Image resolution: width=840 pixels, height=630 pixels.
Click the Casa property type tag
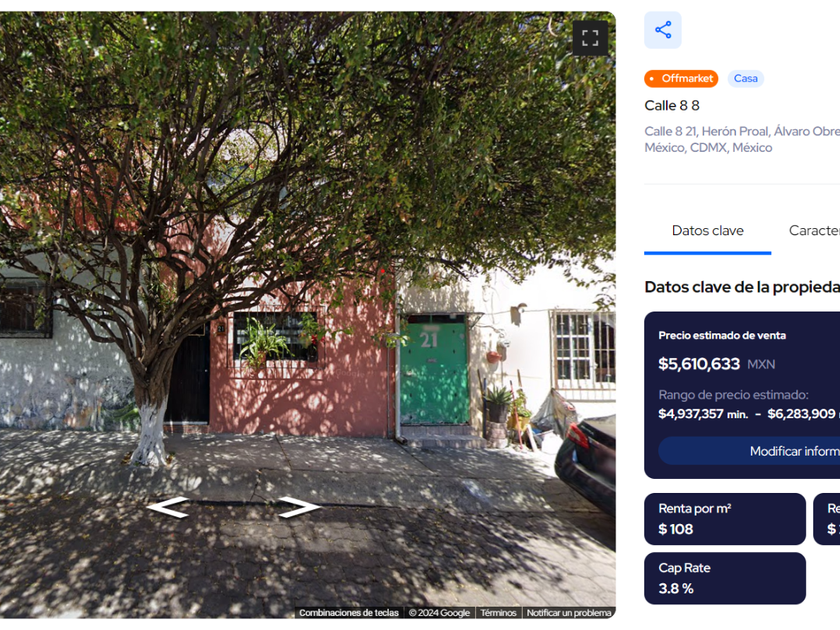(x=745, y=79)
